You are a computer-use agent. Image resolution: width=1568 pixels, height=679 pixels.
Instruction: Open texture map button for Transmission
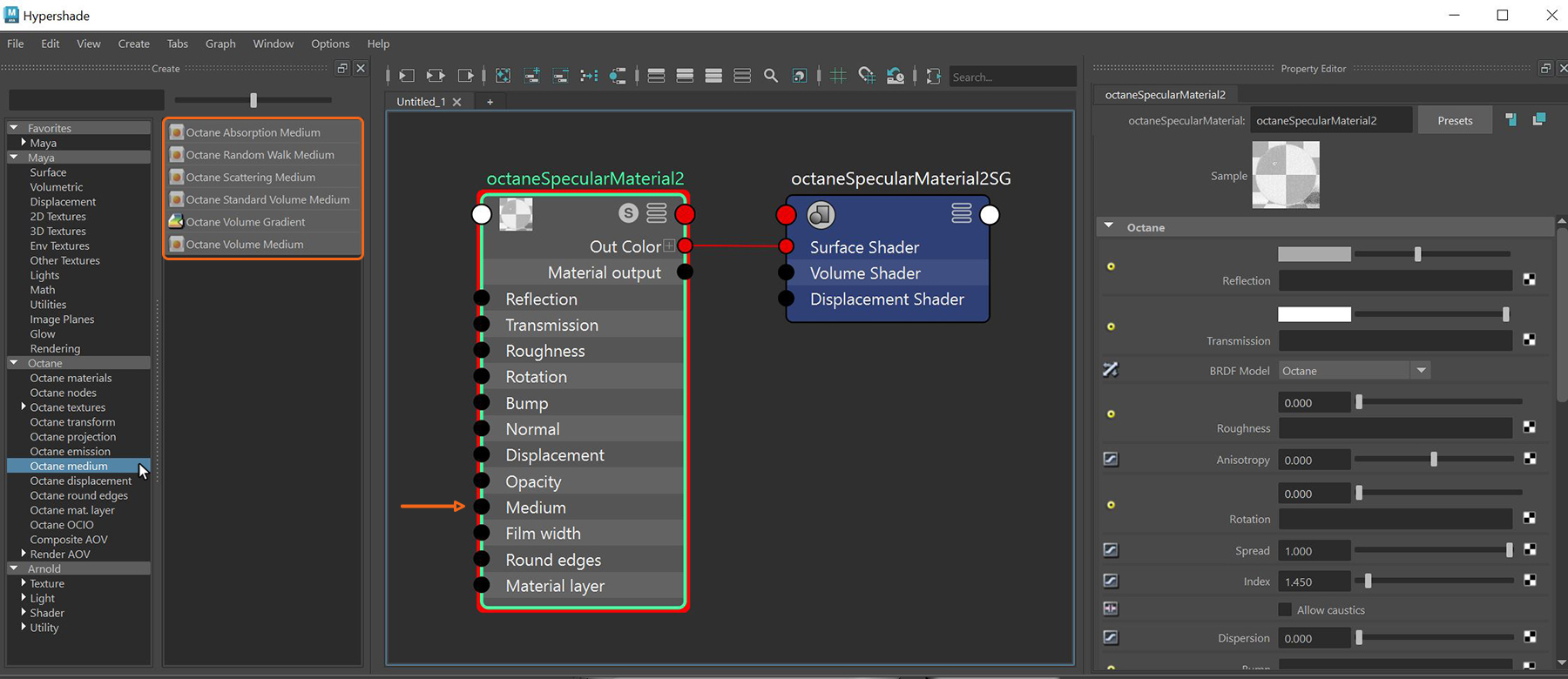[1529, 339]
